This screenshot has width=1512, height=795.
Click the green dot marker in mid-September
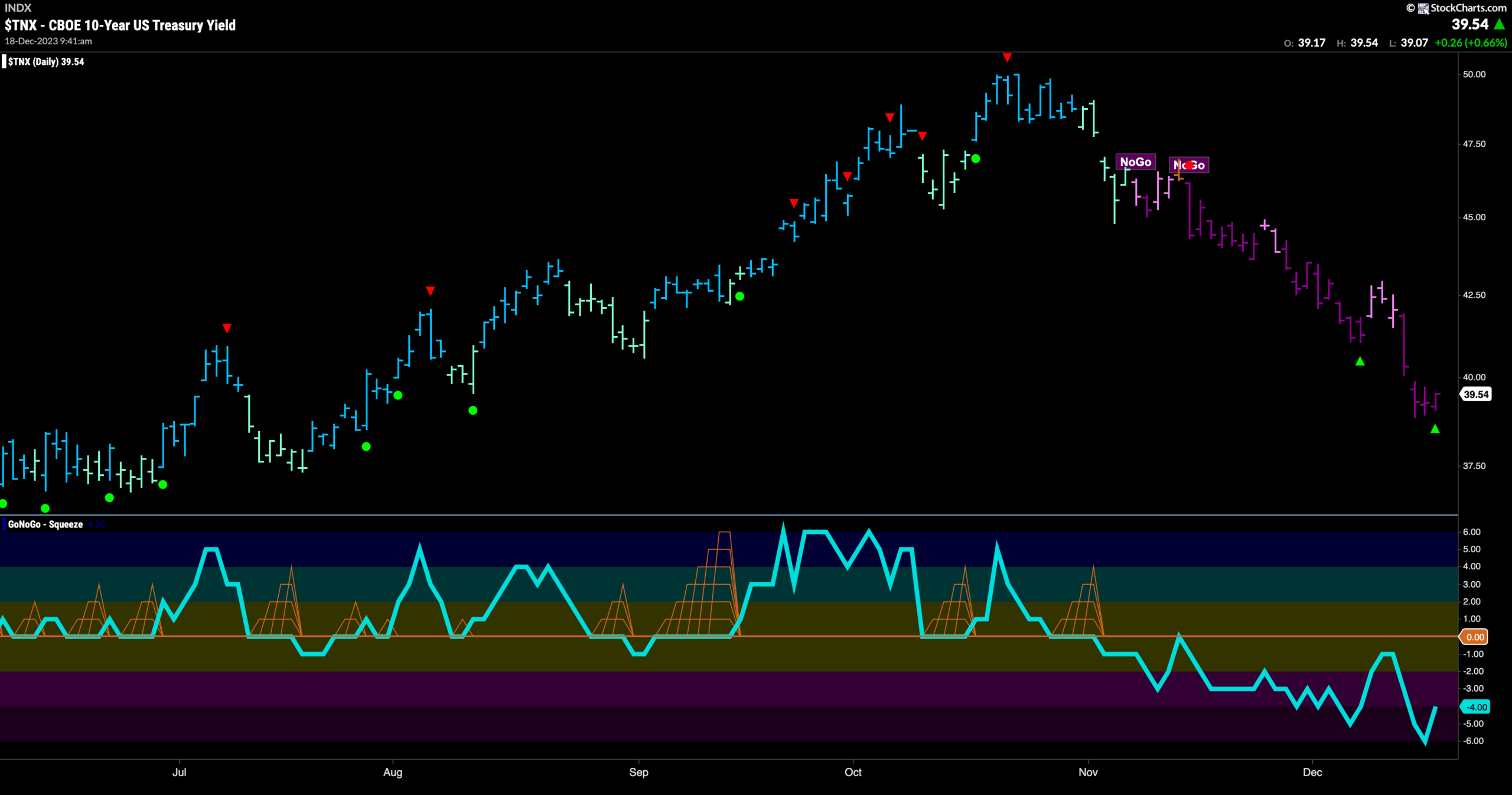739,296
